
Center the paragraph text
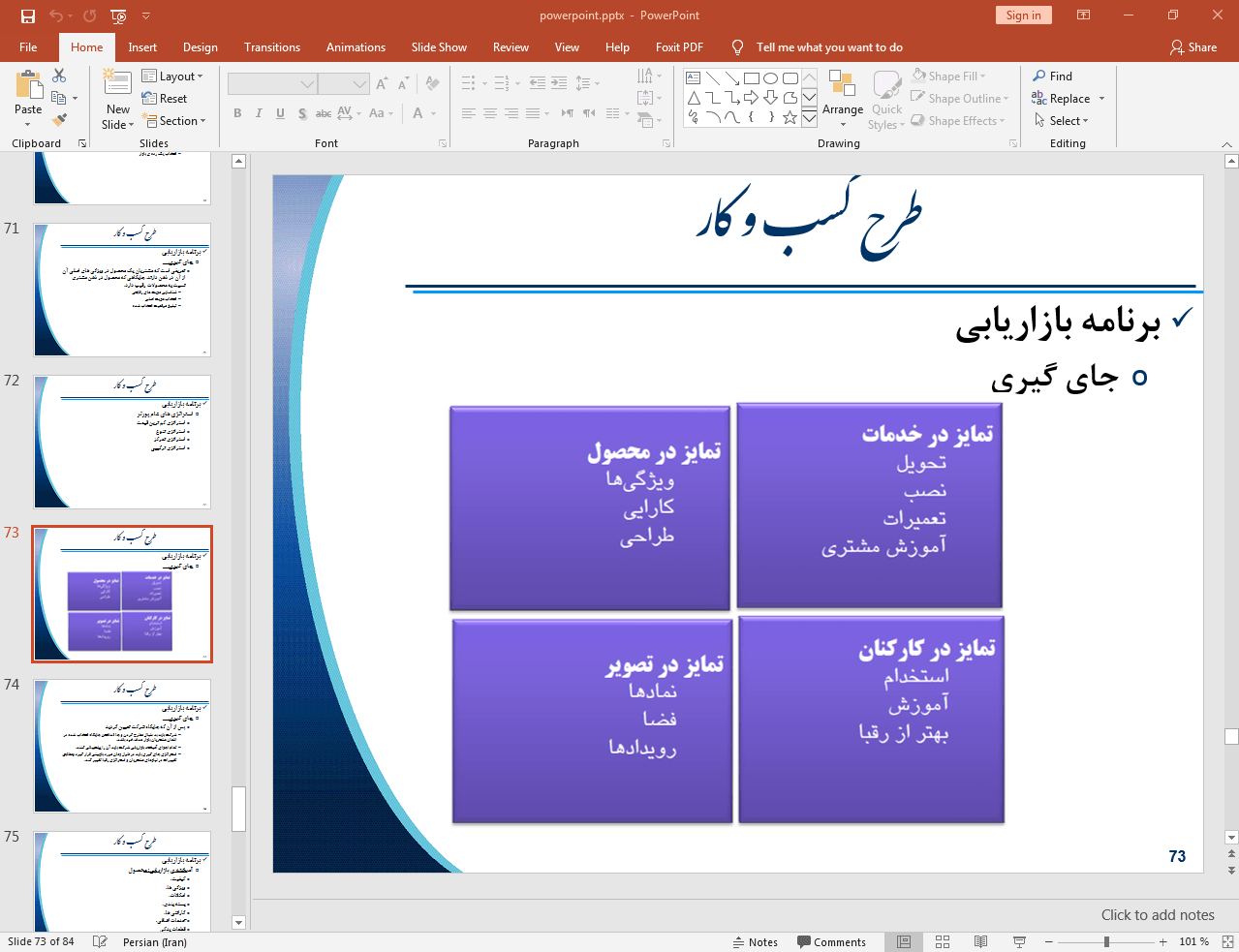coord(490,113)
